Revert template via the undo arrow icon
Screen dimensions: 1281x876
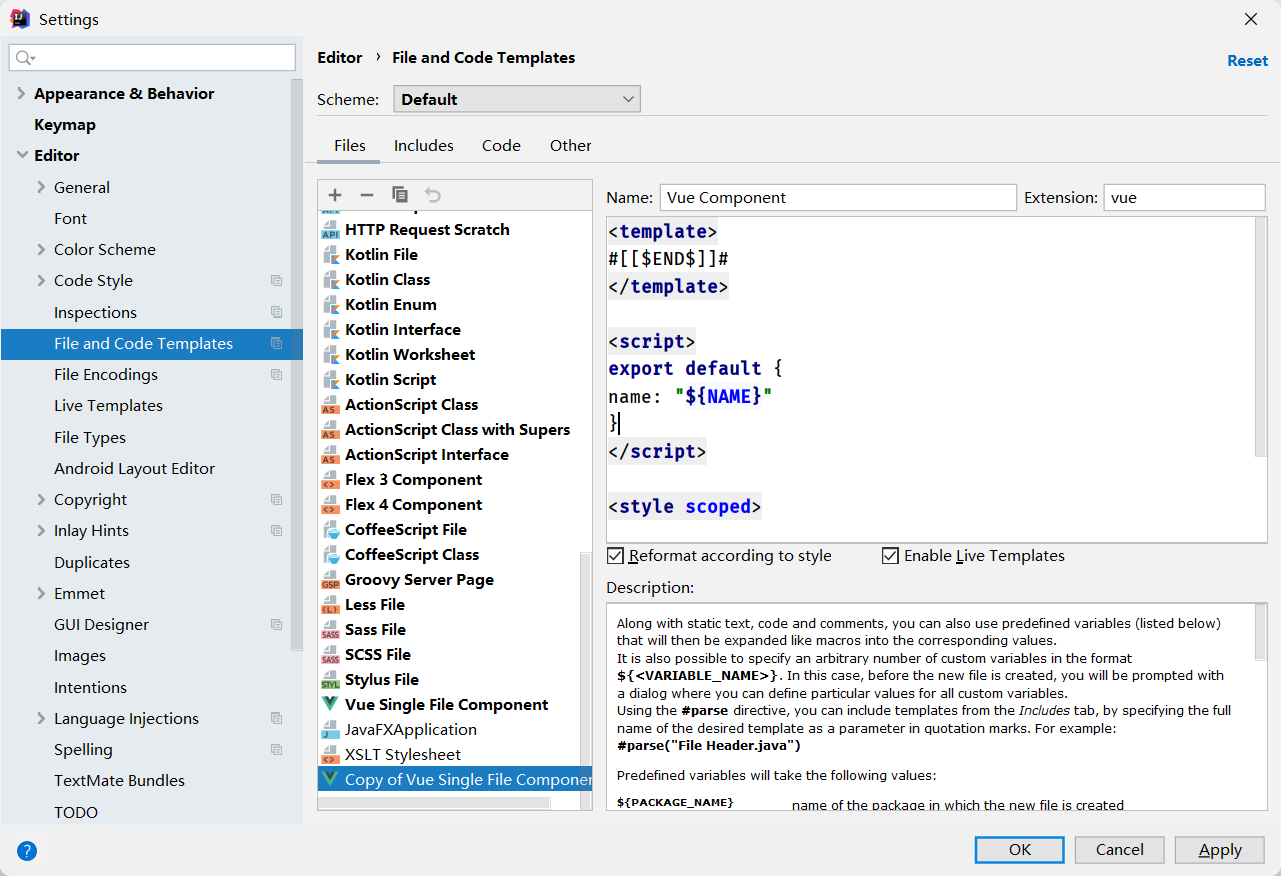(x=432, y=195)
